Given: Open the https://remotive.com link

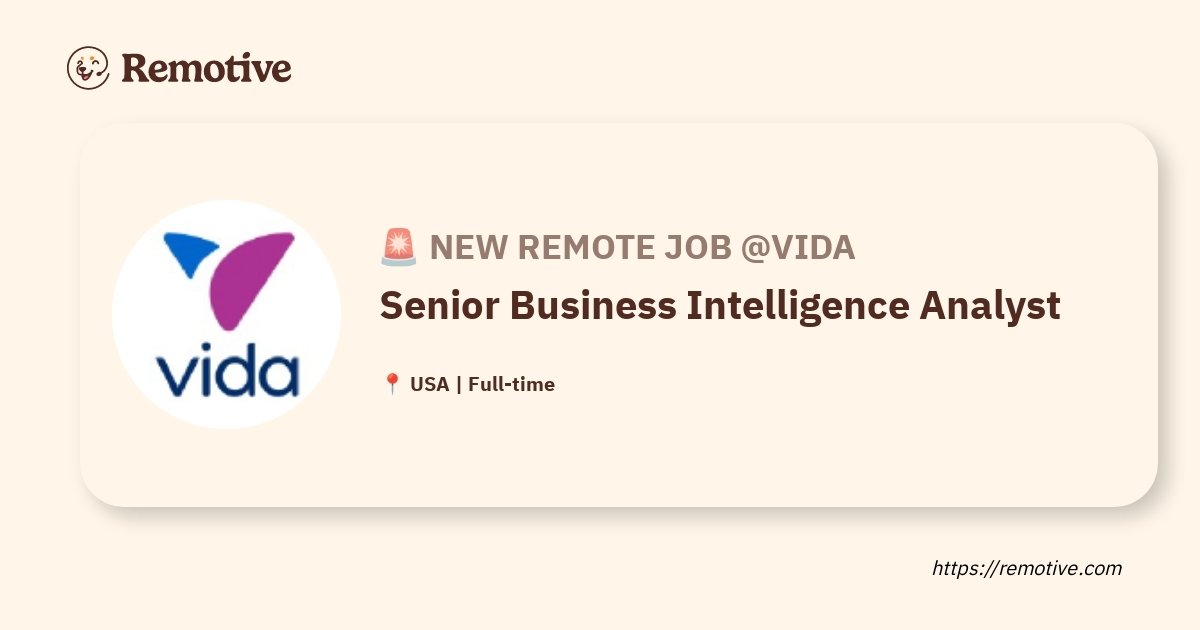Looking at the screenshot, I should (x=1028, y=568).
